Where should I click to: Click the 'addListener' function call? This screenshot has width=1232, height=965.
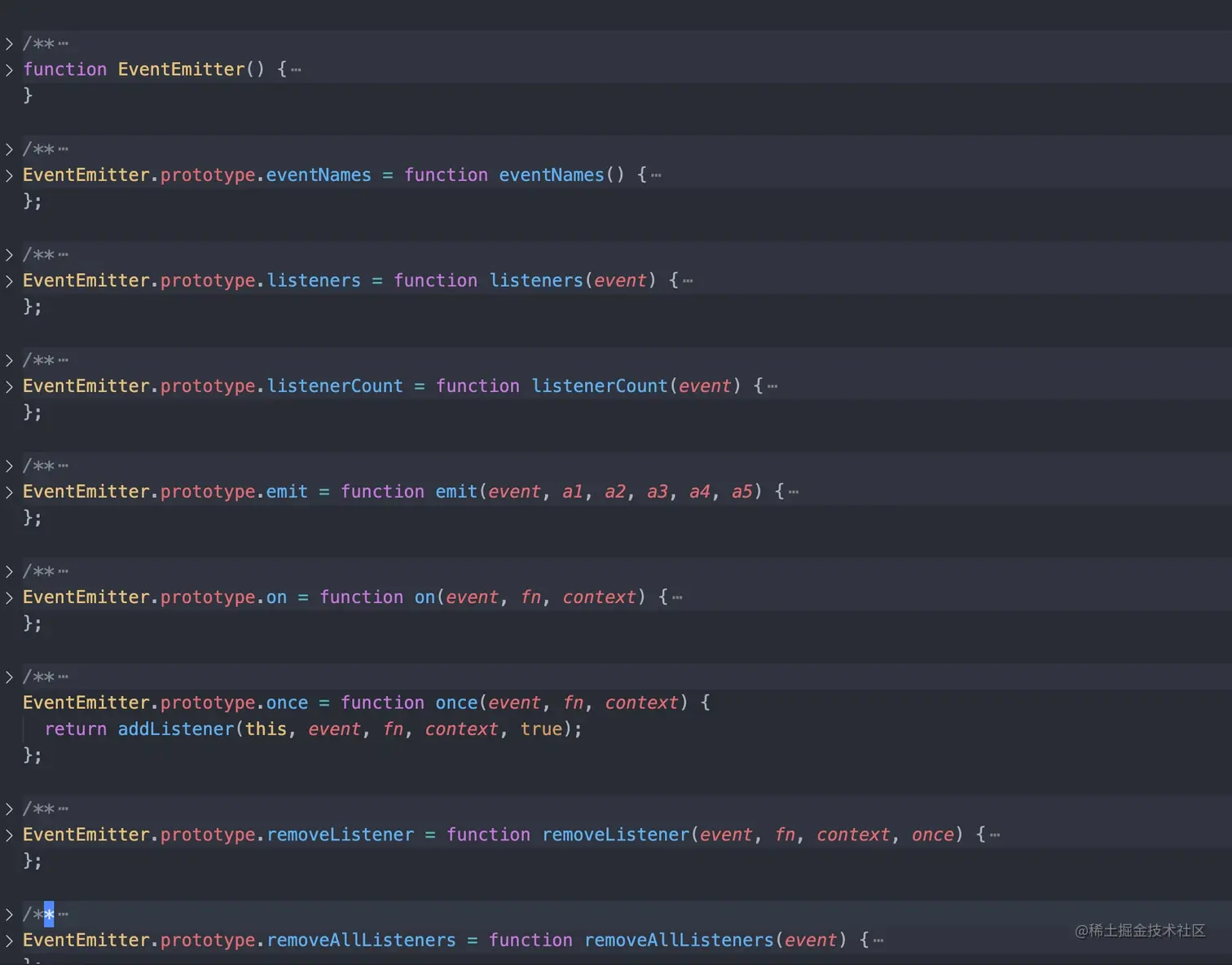[x=176, y=729]
